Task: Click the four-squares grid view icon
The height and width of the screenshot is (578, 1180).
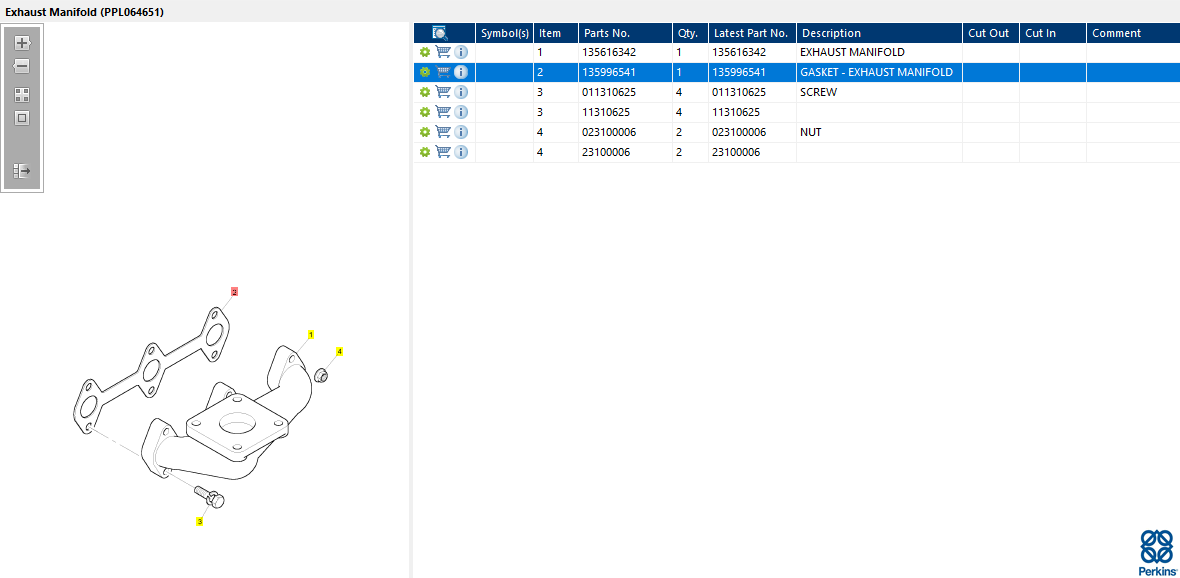Action: pyautogui.click(x=22, y=95)
